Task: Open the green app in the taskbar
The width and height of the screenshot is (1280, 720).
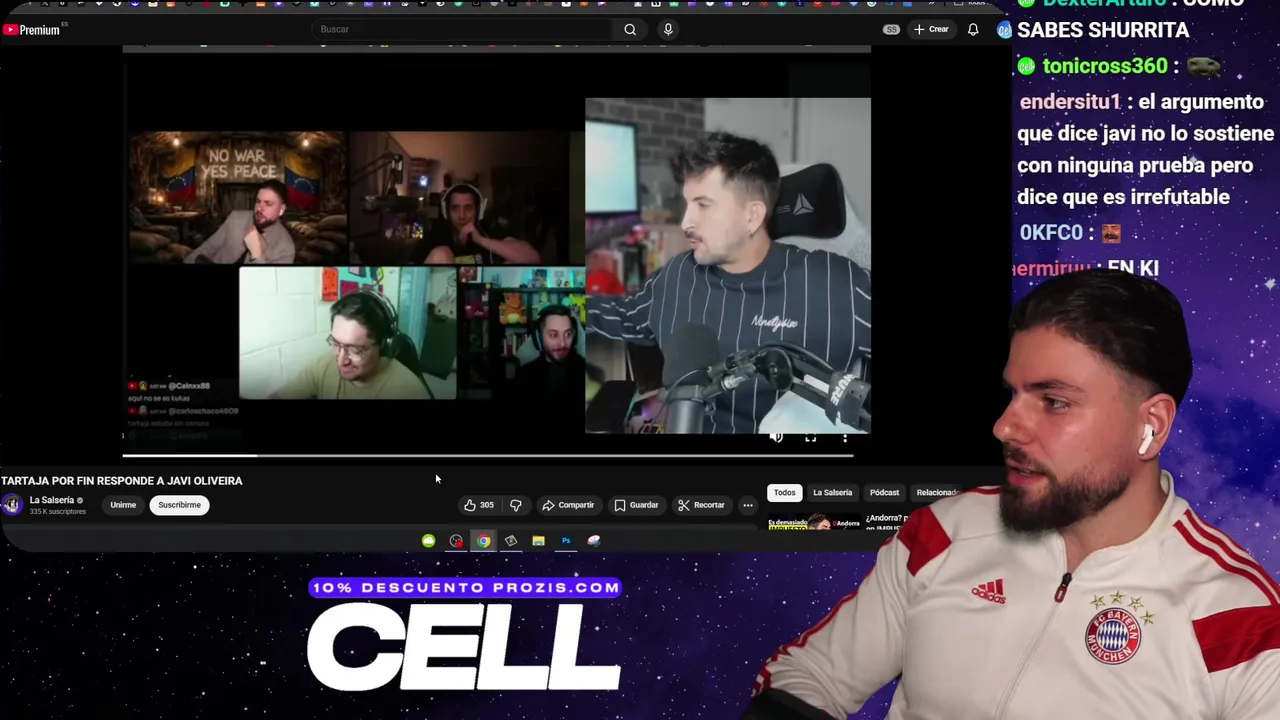Action: click(428, 541)
